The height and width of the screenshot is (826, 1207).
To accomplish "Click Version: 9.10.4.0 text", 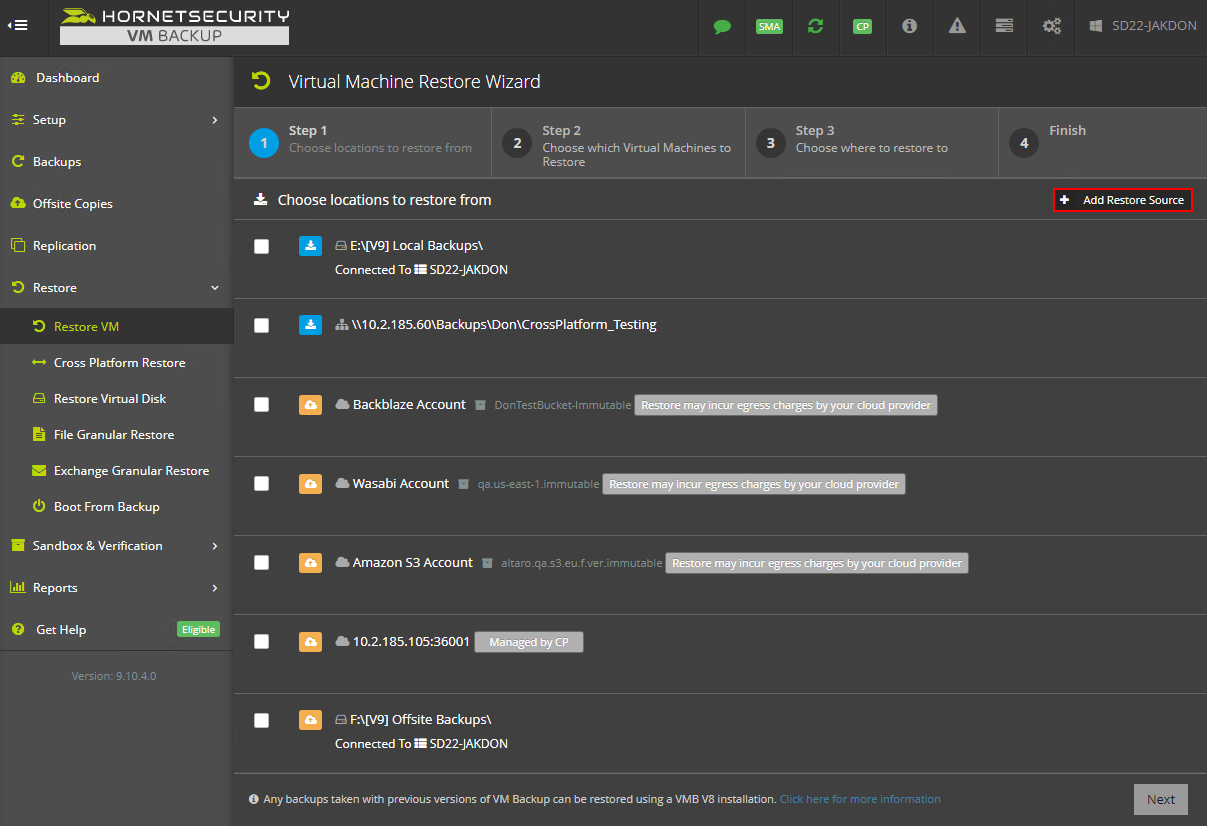I will click(x=114, y=676).
